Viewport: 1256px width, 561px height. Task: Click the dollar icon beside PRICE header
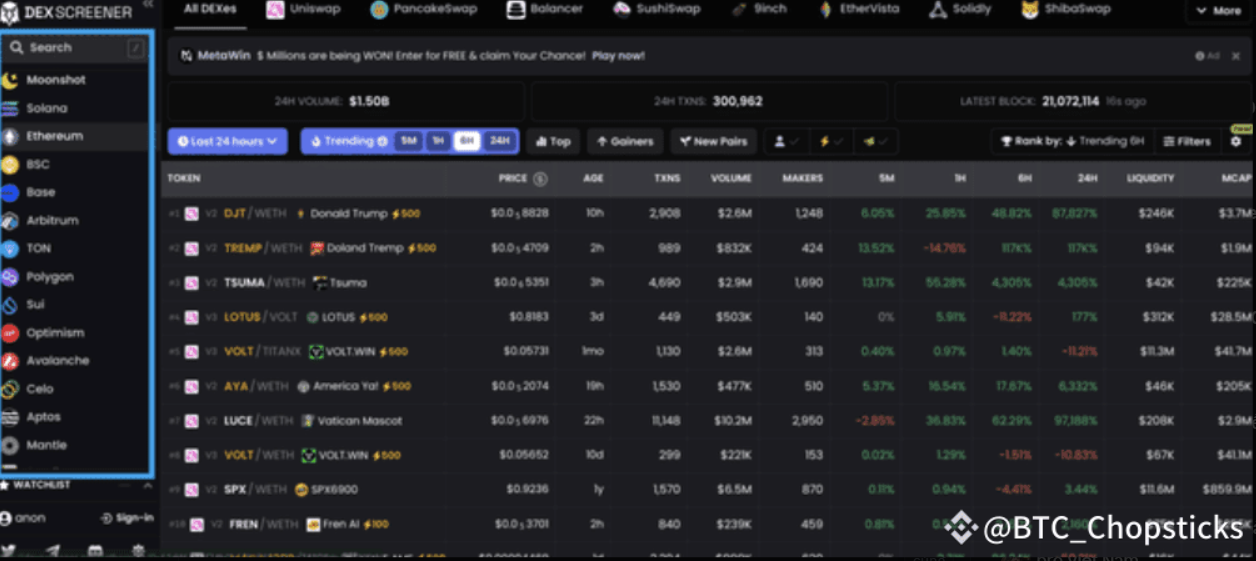point(540,179)
